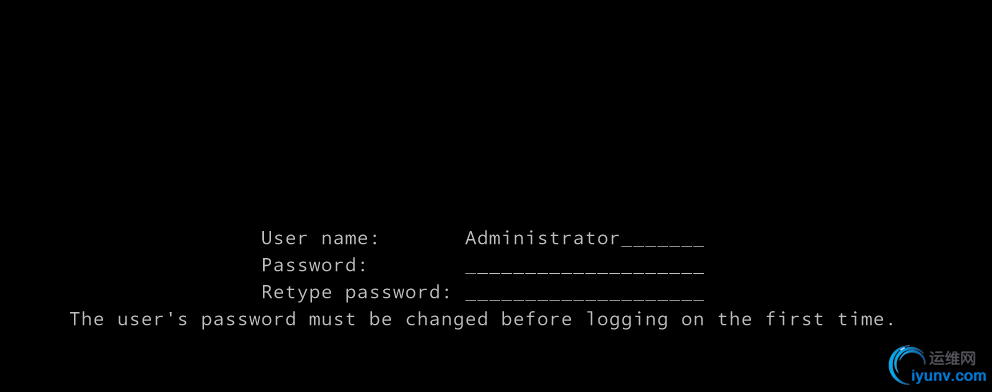Viewport: 992px width, 392px height.
Task: Click the Retype password: label
Action: pos(357,293)
